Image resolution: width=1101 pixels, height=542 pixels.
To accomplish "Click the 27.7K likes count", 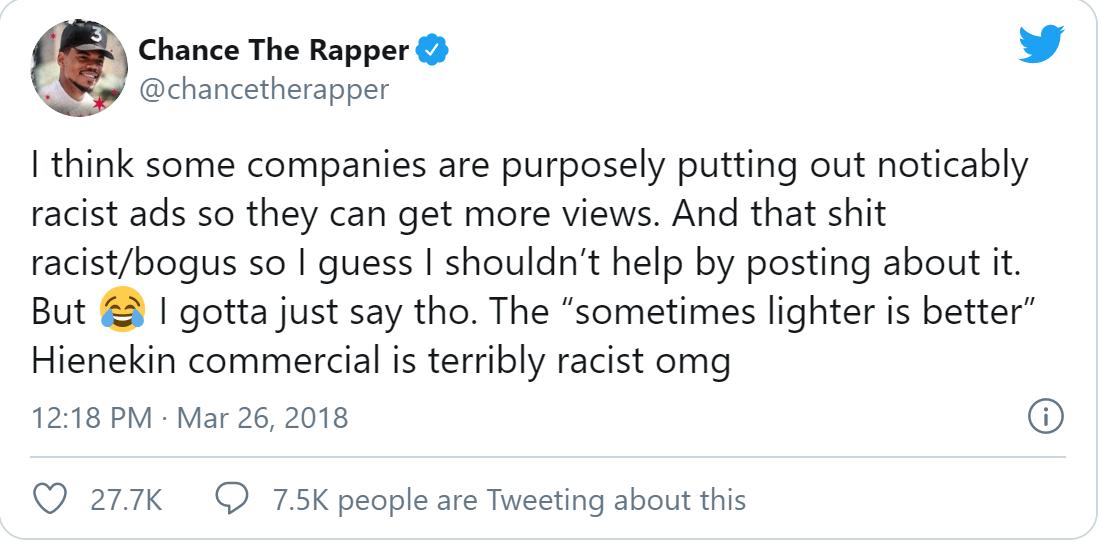I will pyautogui.click(x=126, y=499).
